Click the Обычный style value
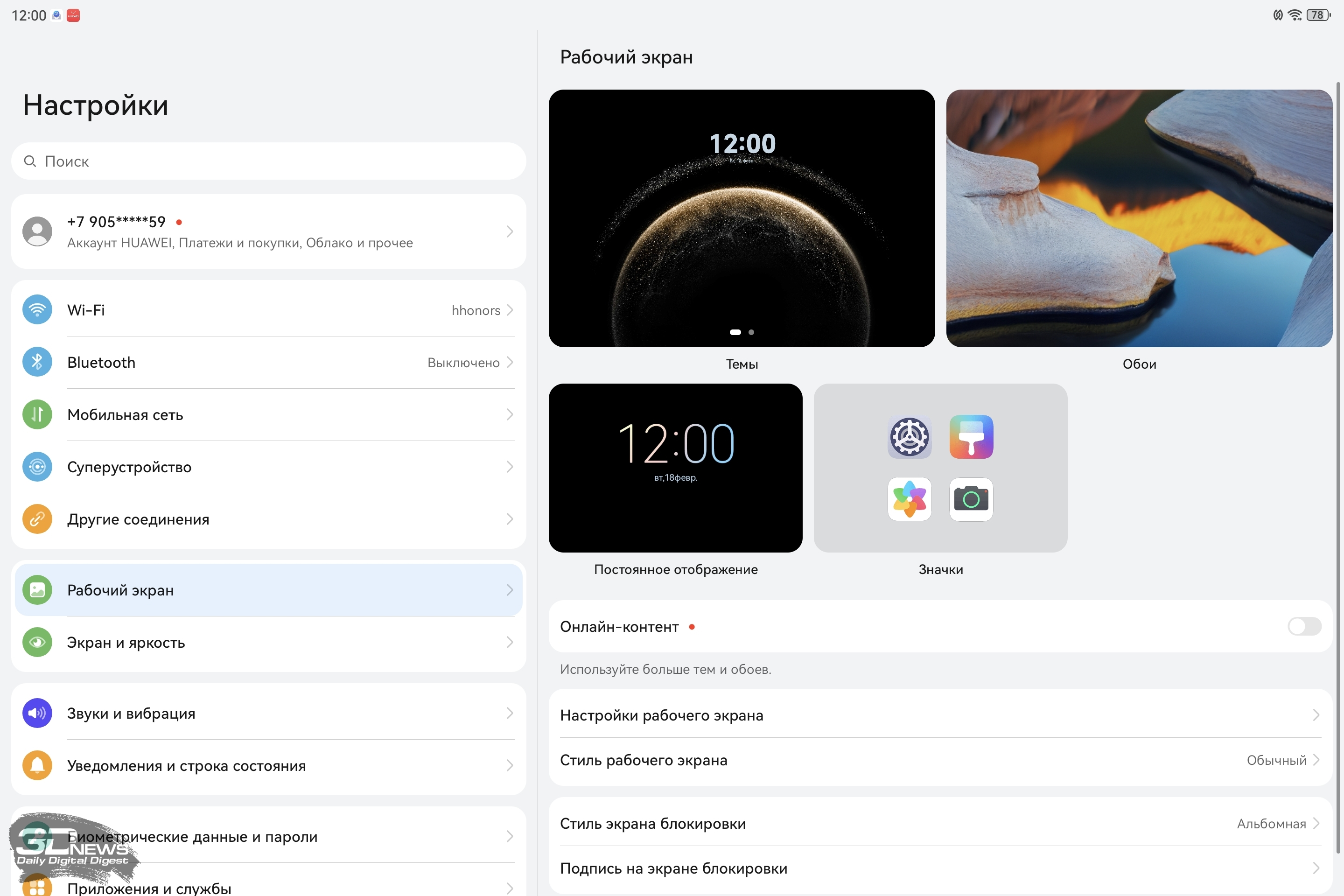Screen dimensions: 1344x896 [1277, 760]
